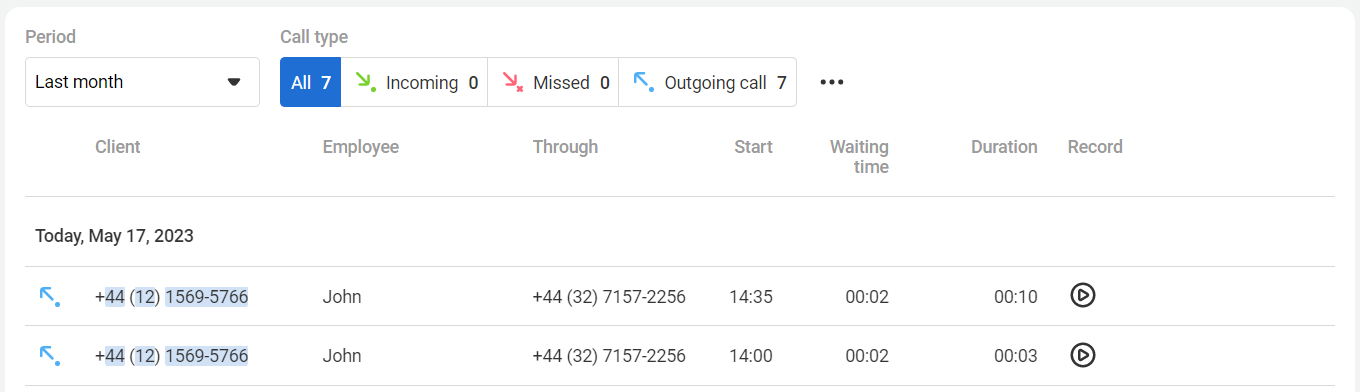Open the three-dots more call types menu

pos(832,82)
